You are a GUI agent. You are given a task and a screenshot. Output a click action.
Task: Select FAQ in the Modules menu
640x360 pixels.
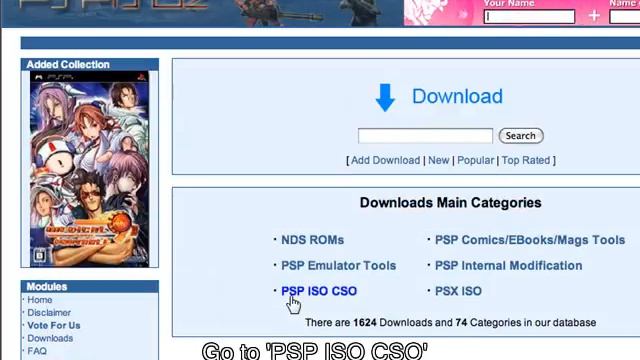click(37, 351)
